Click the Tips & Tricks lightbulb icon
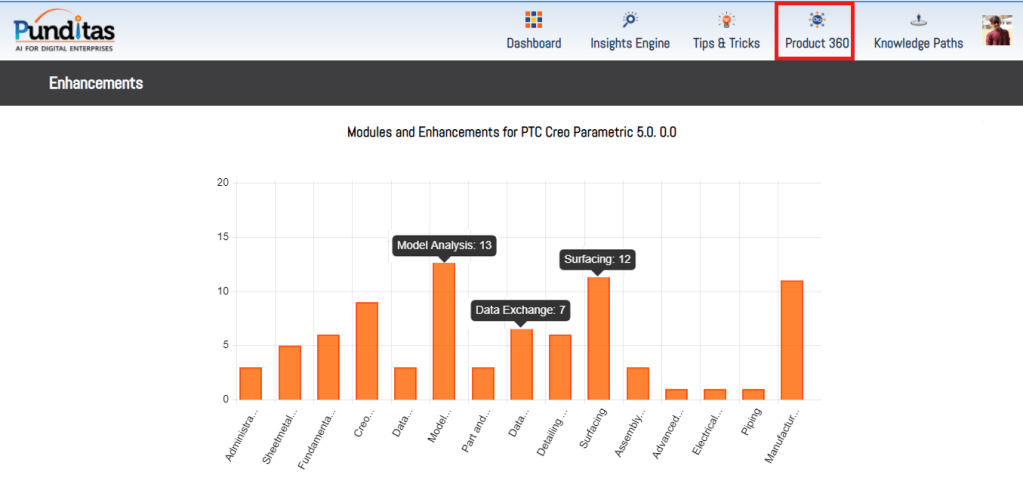This screenshot has width=1023, height=484. (726, 20)
